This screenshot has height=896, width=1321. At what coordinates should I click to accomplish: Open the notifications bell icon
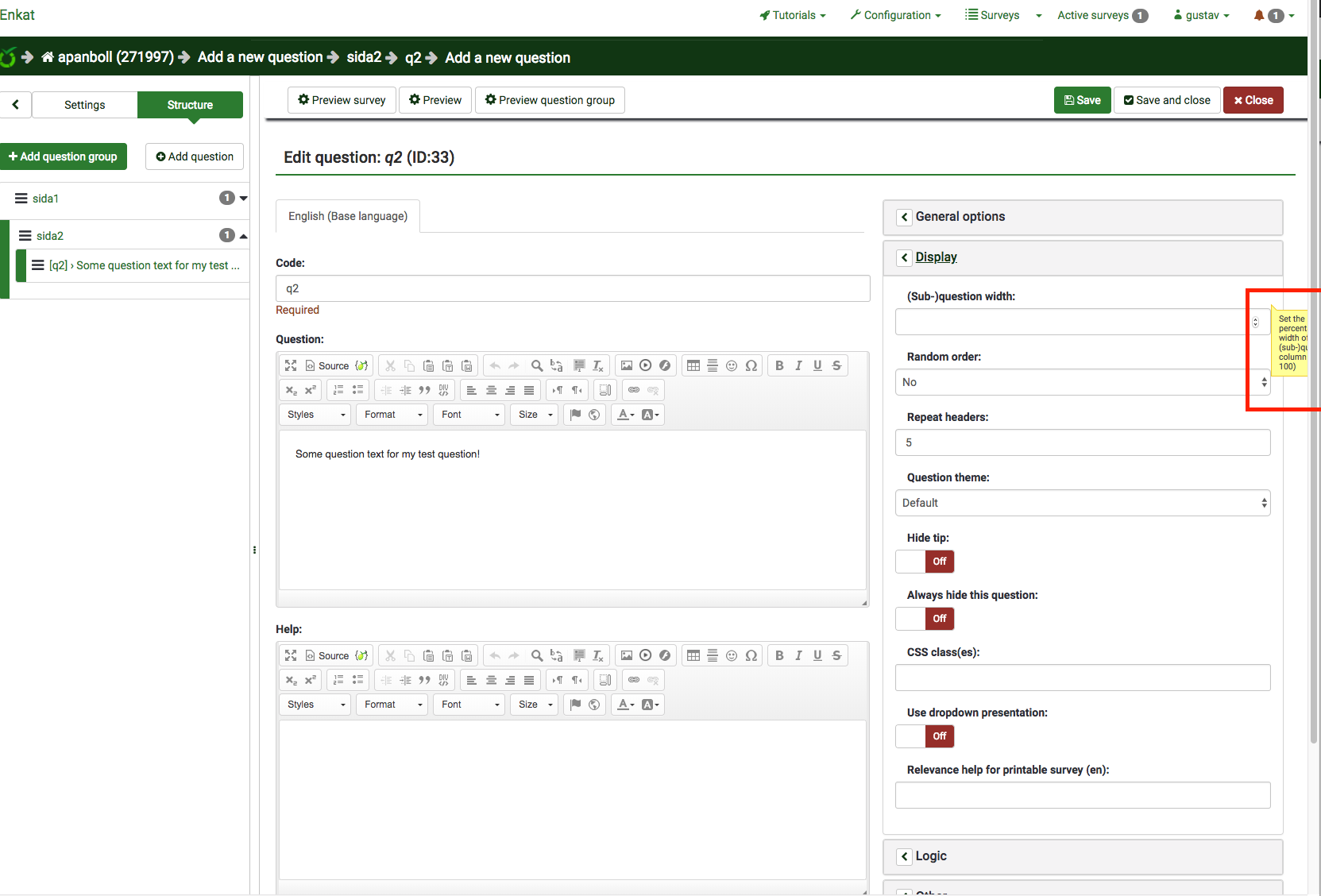pos(1259,15)
